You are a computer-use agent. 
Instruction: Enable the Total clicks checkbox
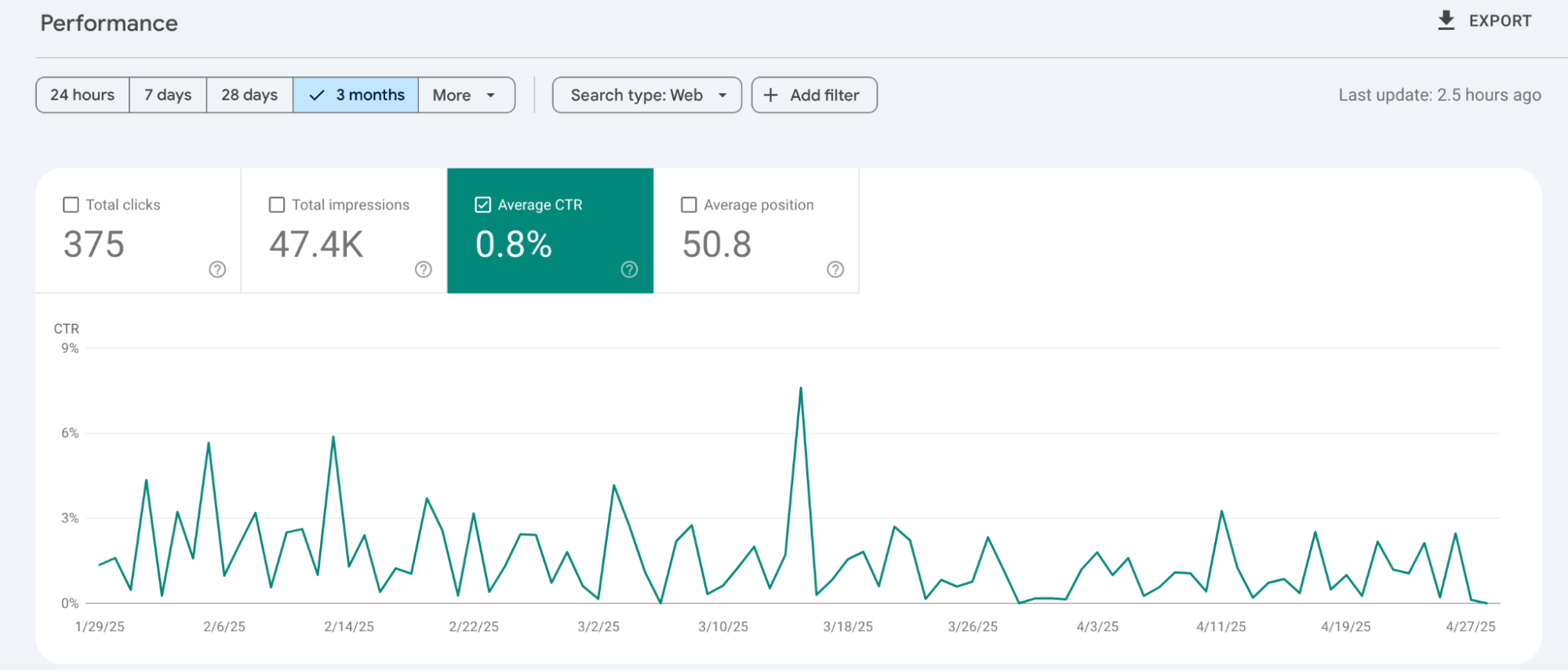71,205
